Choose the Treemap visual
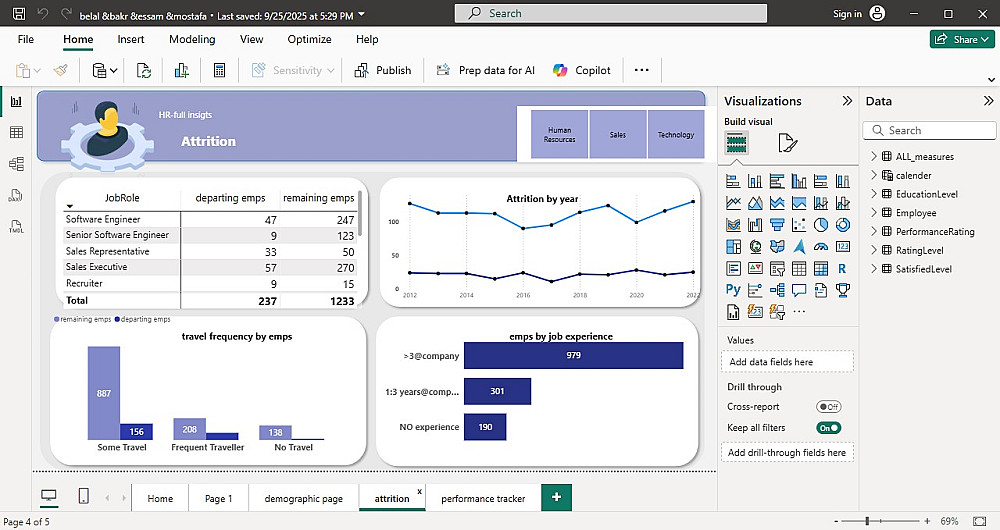Screen dimensions: 1000x530 tap(733, 246)
